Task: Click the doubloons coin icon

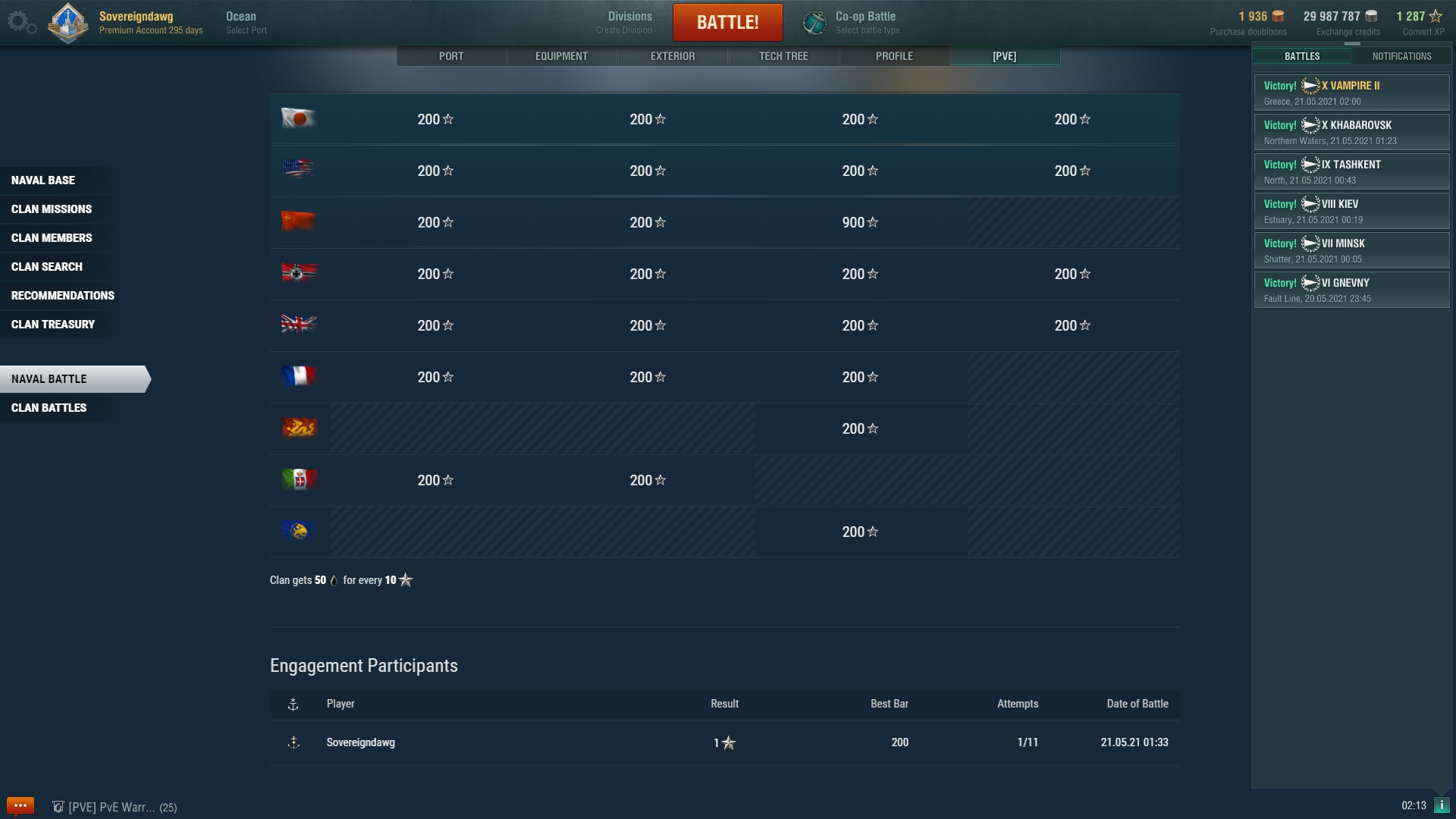Action: point(1278,16)
